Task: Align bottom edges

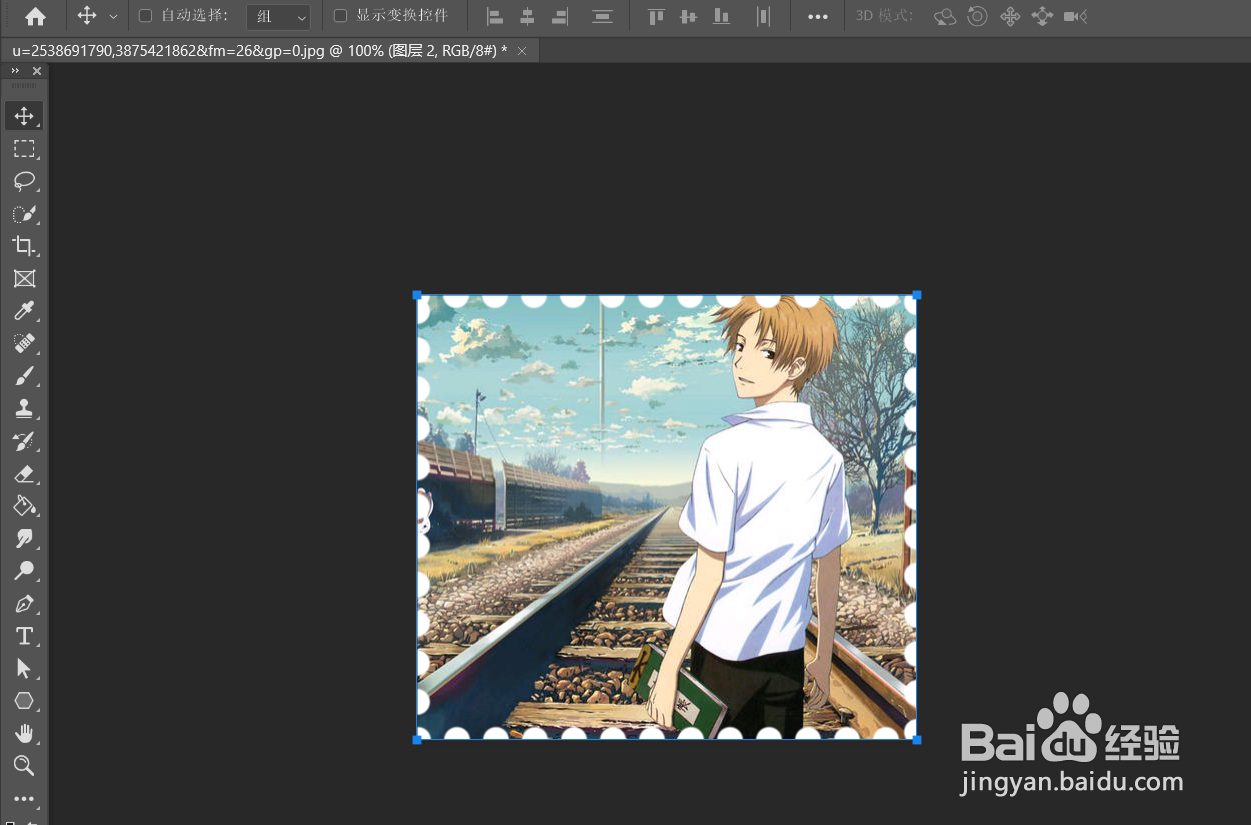Action: pos(721,17)
